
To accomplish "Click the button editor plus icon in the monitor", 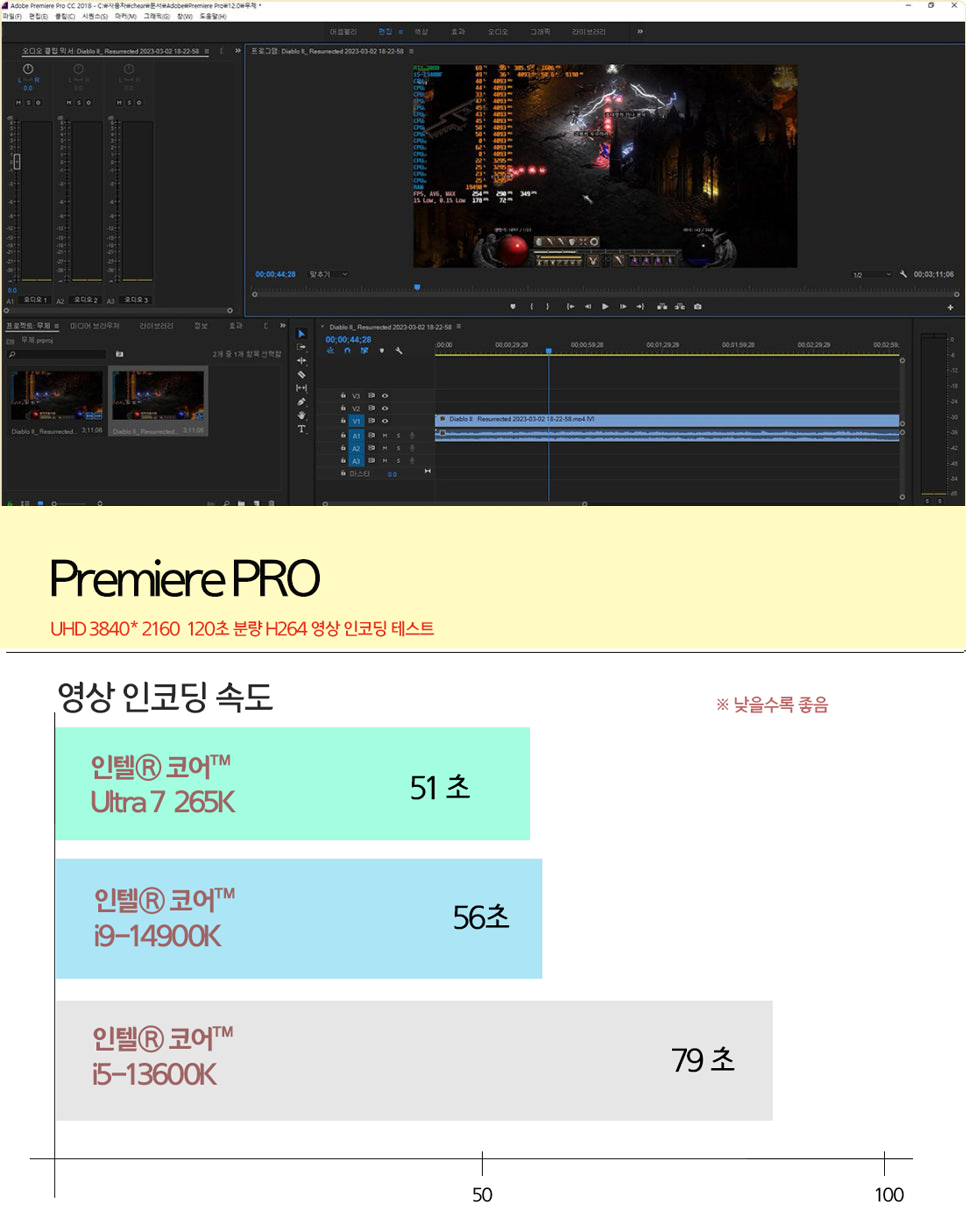I will pyautogui.click(x=950, y=306).
